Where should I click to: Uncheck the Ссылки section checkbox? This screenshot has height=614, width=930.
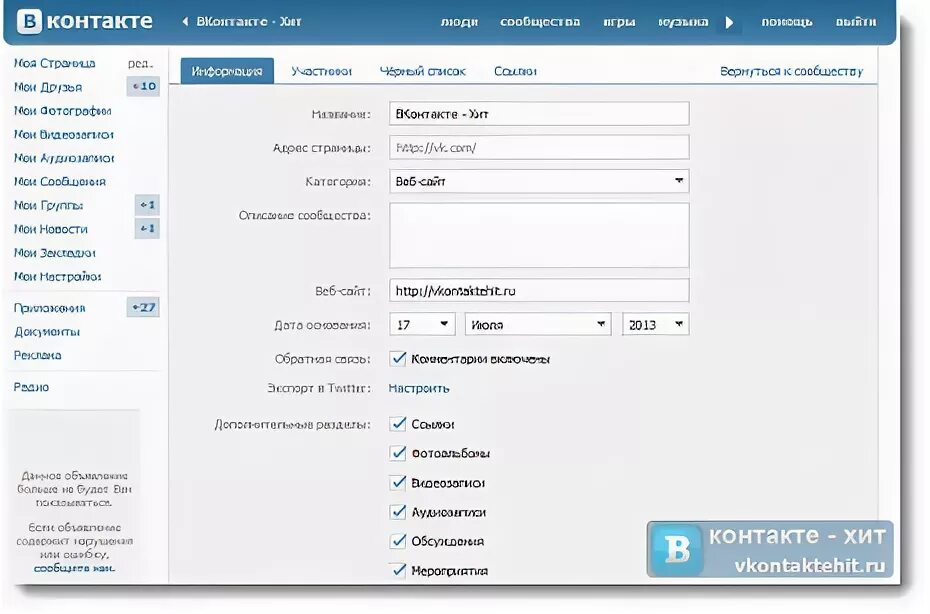(397, 424)
